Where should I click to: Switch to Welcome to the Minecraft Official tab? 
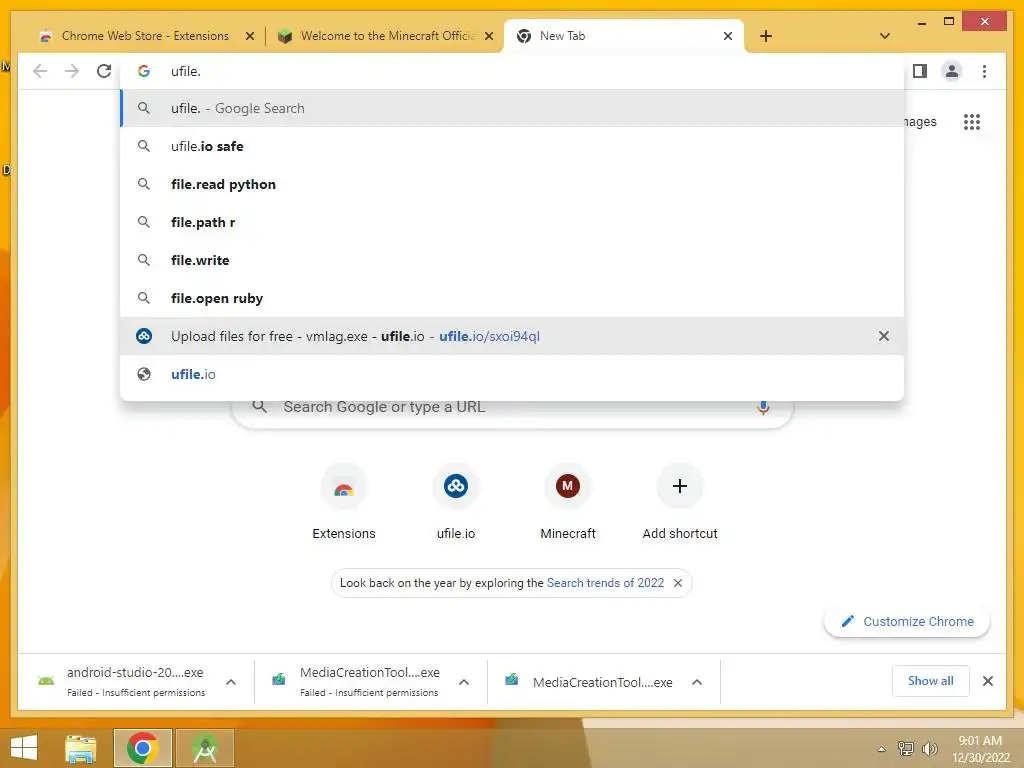385,36
